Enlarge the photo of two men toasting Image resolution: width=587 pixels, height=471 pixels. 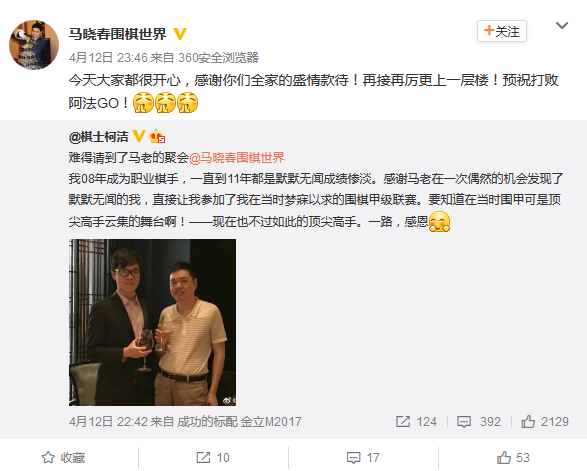pos(152,322)
